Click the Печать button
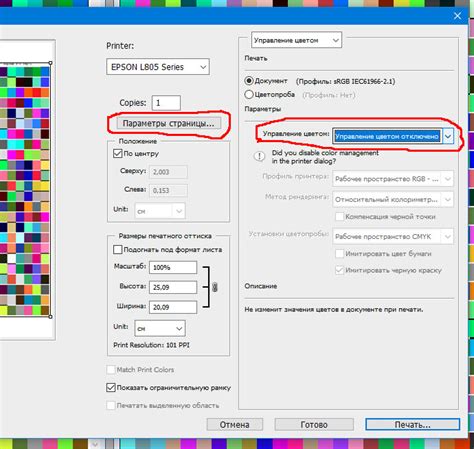Screen dimensions: 474x449 pyautogui.click(x=413, y=425)
